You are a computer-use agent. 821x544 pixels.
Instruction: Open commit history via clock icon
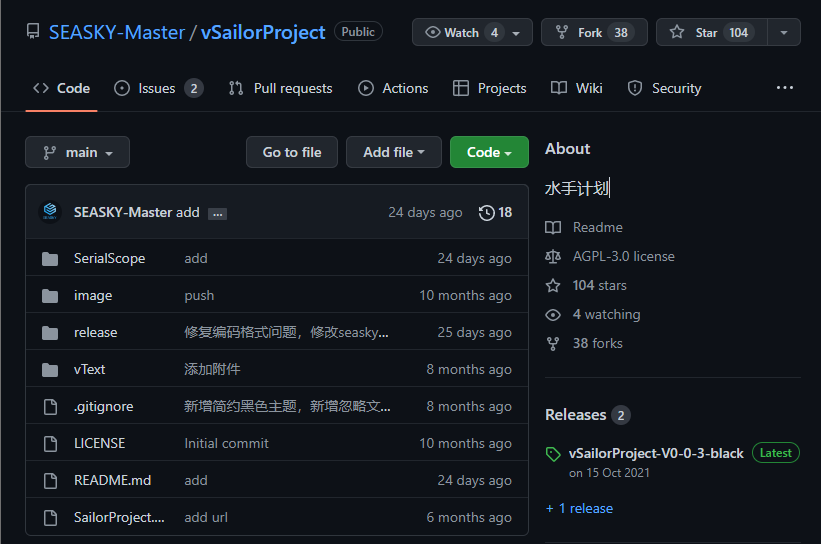[x=486, y=213]
